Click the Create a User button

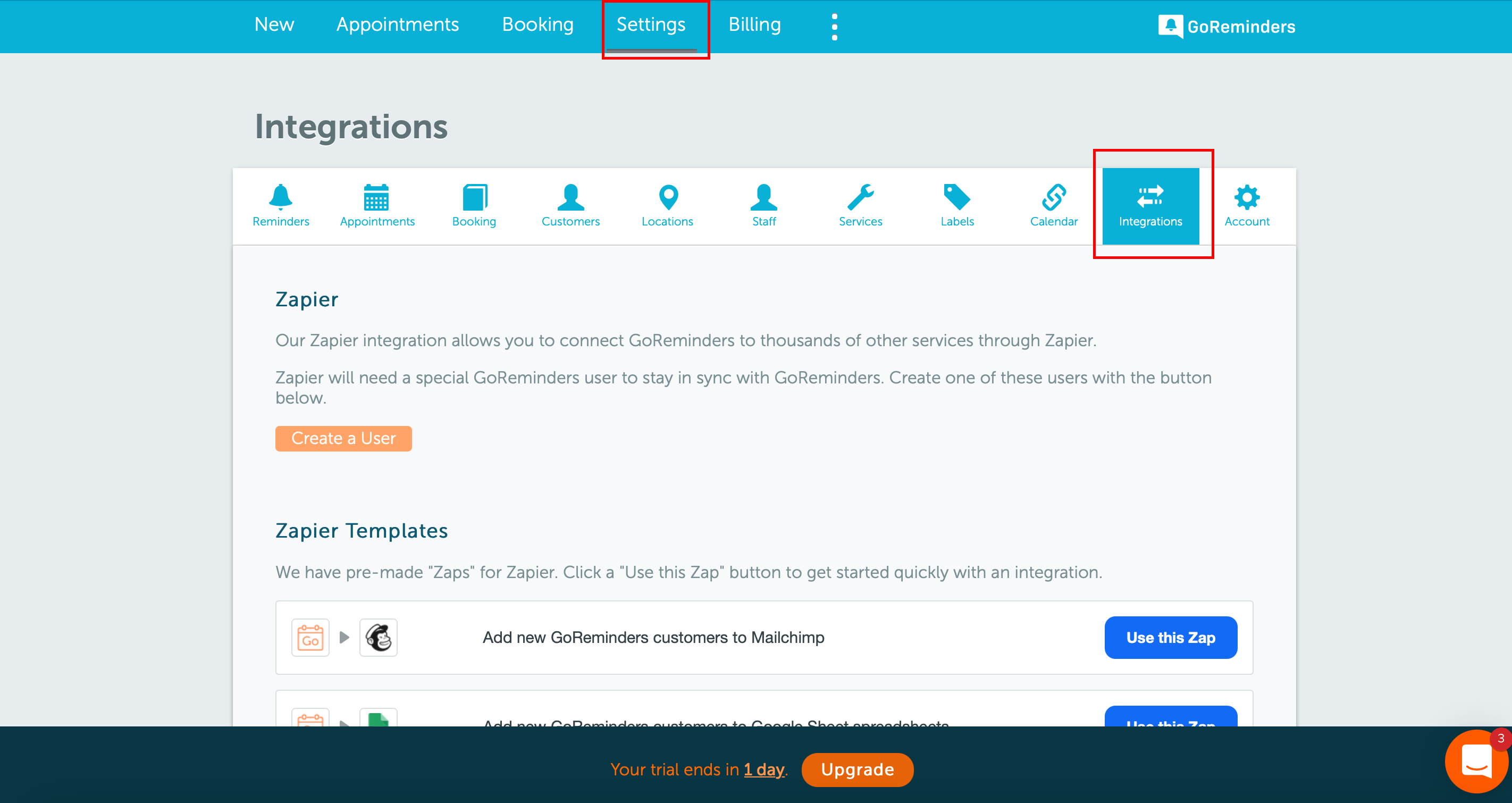(343, 439)
